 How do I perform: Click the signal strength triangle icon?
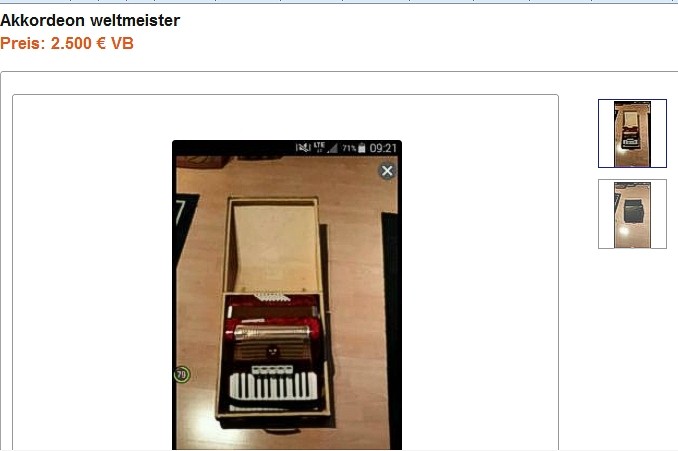pyautogui.click(x=333, y=148)
